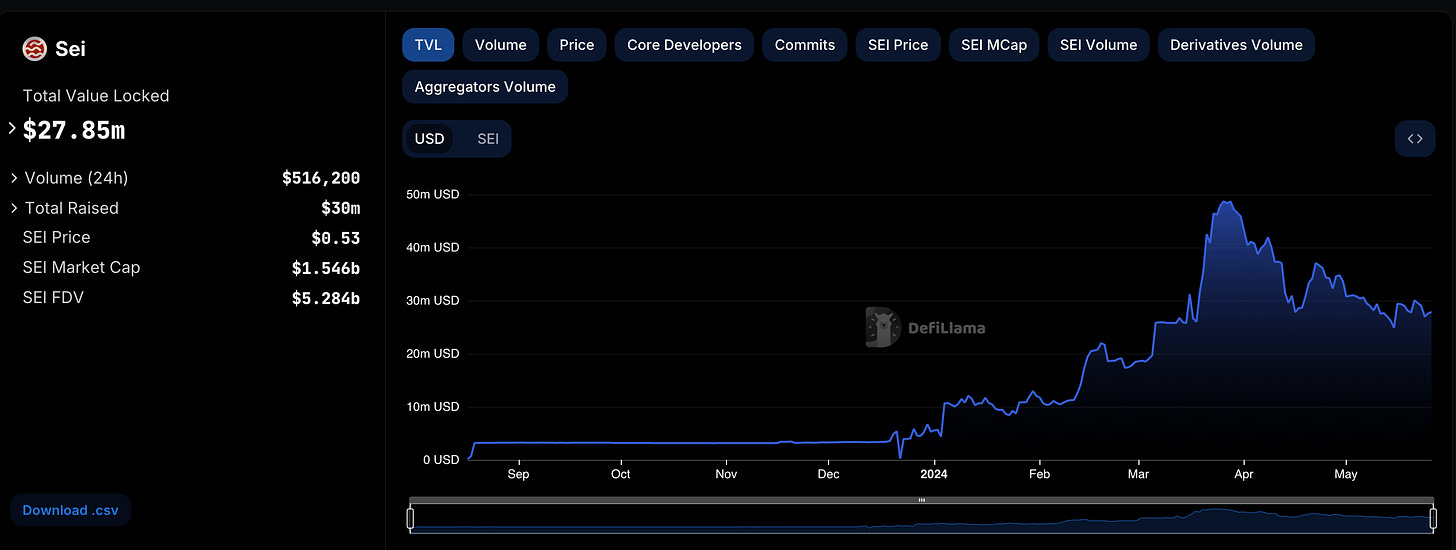Viewport: 1456px width, 550px height.
Task: Switch chart denomination to USD
Action: click(429, 139)
